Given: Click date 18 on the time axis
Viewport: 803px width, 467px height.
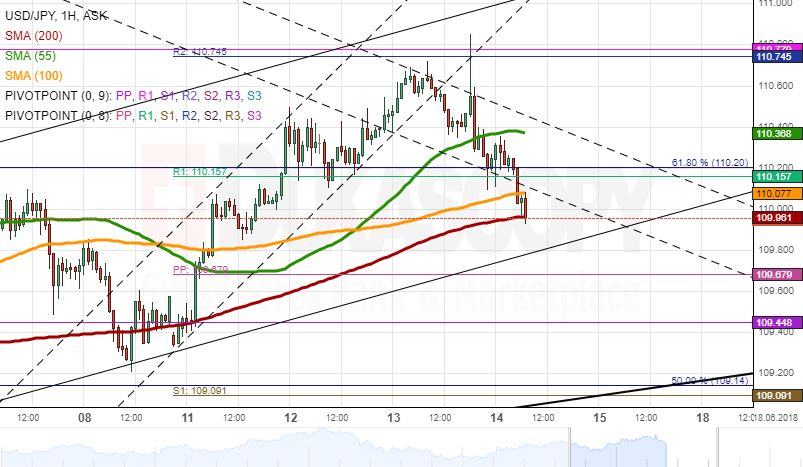Looking at the screenshot, I should pyautogui.click(x=703, y=418).
